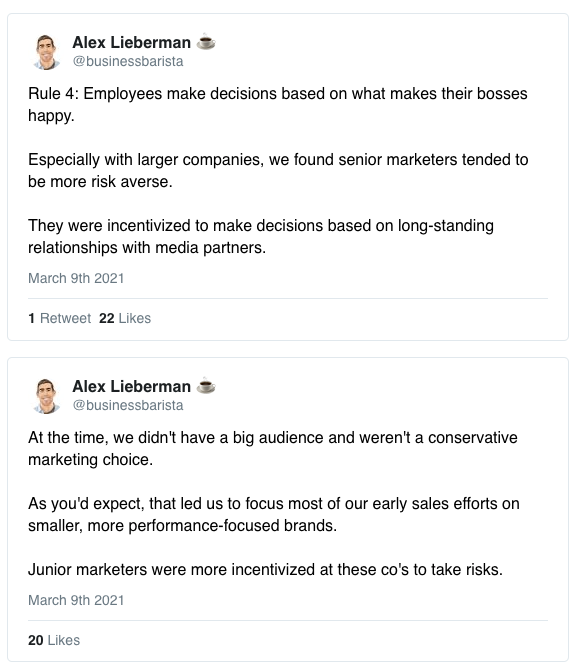The image size is (577, 670).
Task: Open Alex Lieberman's avatar in first tweet
Action: click(x=46, y=52)
